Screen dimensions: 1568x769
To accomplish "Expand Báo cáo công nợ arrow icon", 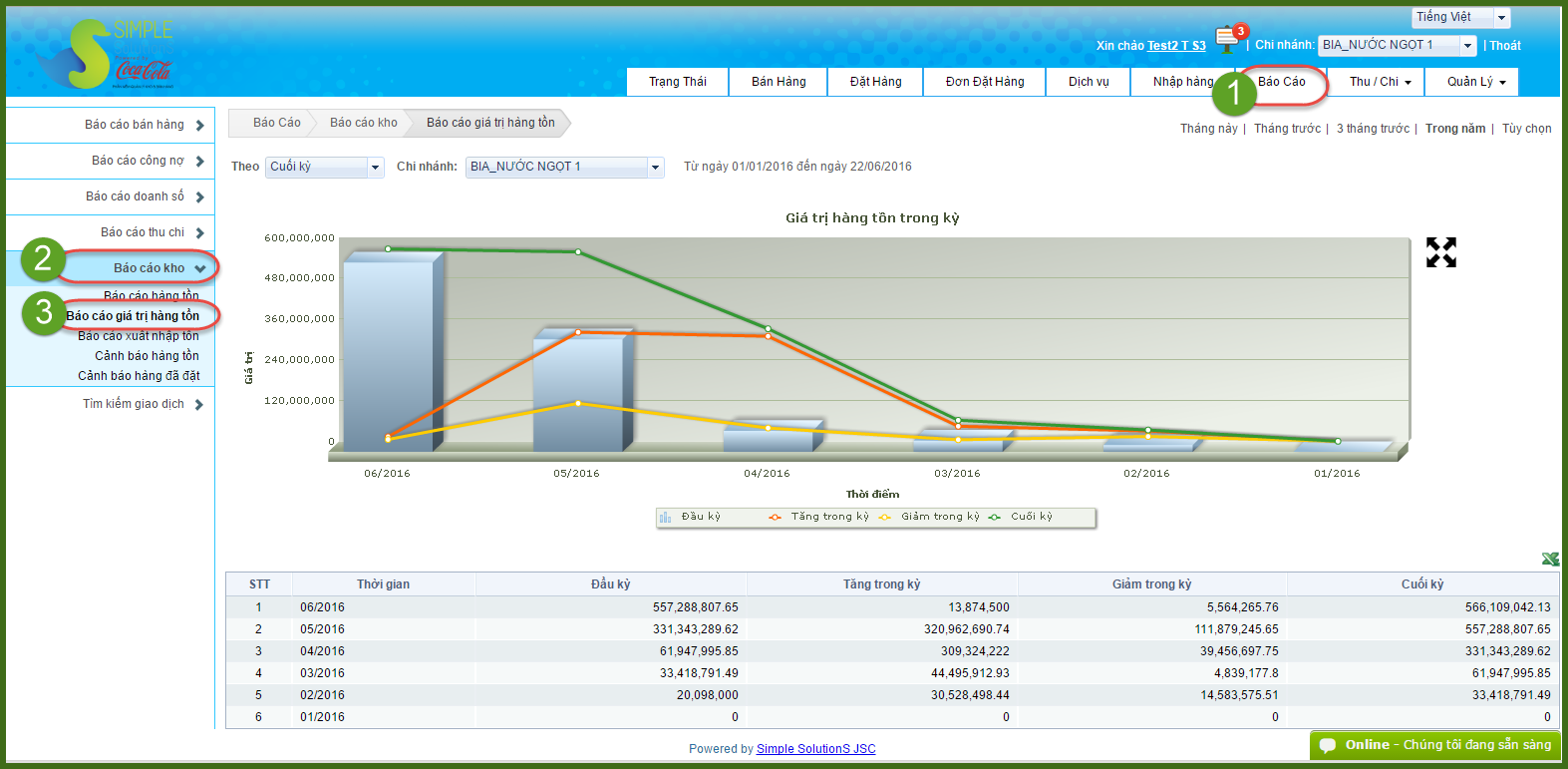I will [199, 162].
